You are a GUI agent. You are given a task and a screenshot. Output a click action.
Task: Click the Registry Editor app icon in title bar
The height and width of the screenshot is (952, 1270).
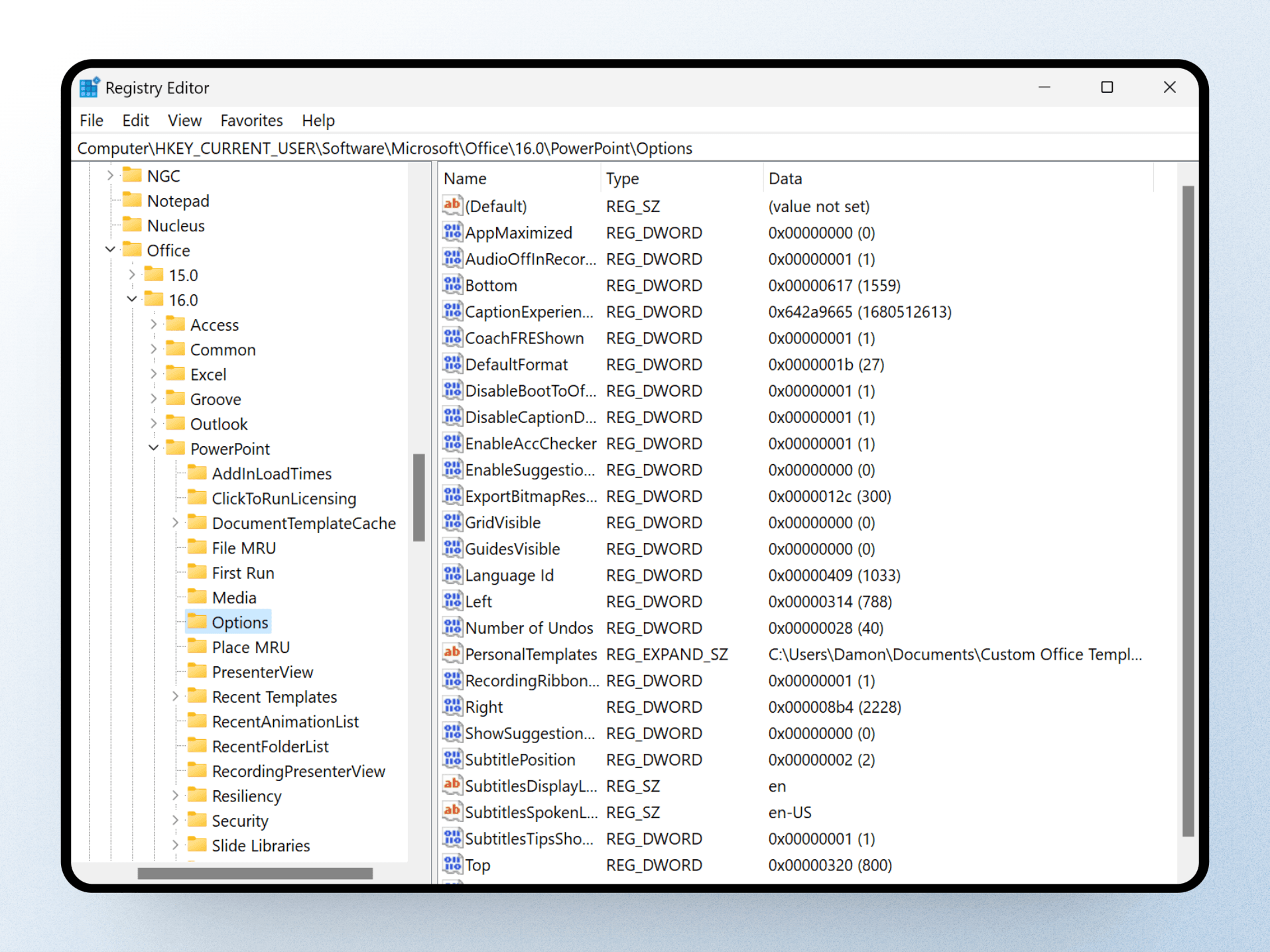click(90, 88)
